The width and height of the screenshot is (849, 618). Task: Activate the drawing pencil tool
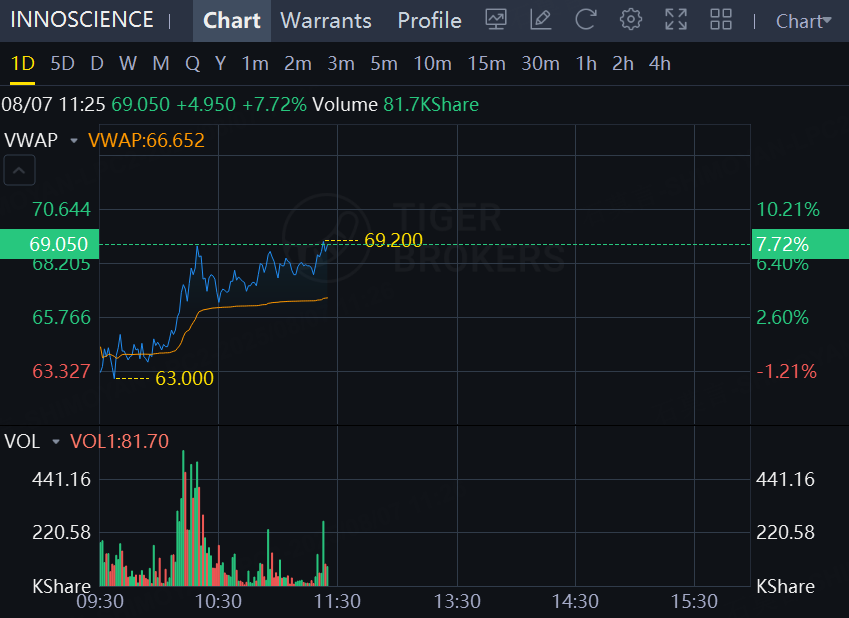(540, 20)
